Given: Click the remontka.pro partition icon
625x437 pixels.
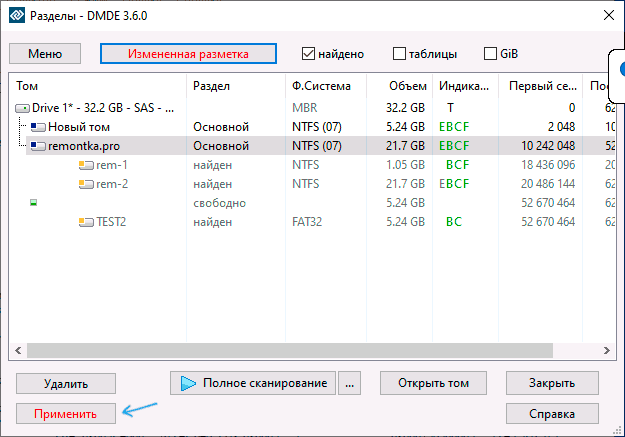Looking at the screenshot, I should click(x=38, y=146).
